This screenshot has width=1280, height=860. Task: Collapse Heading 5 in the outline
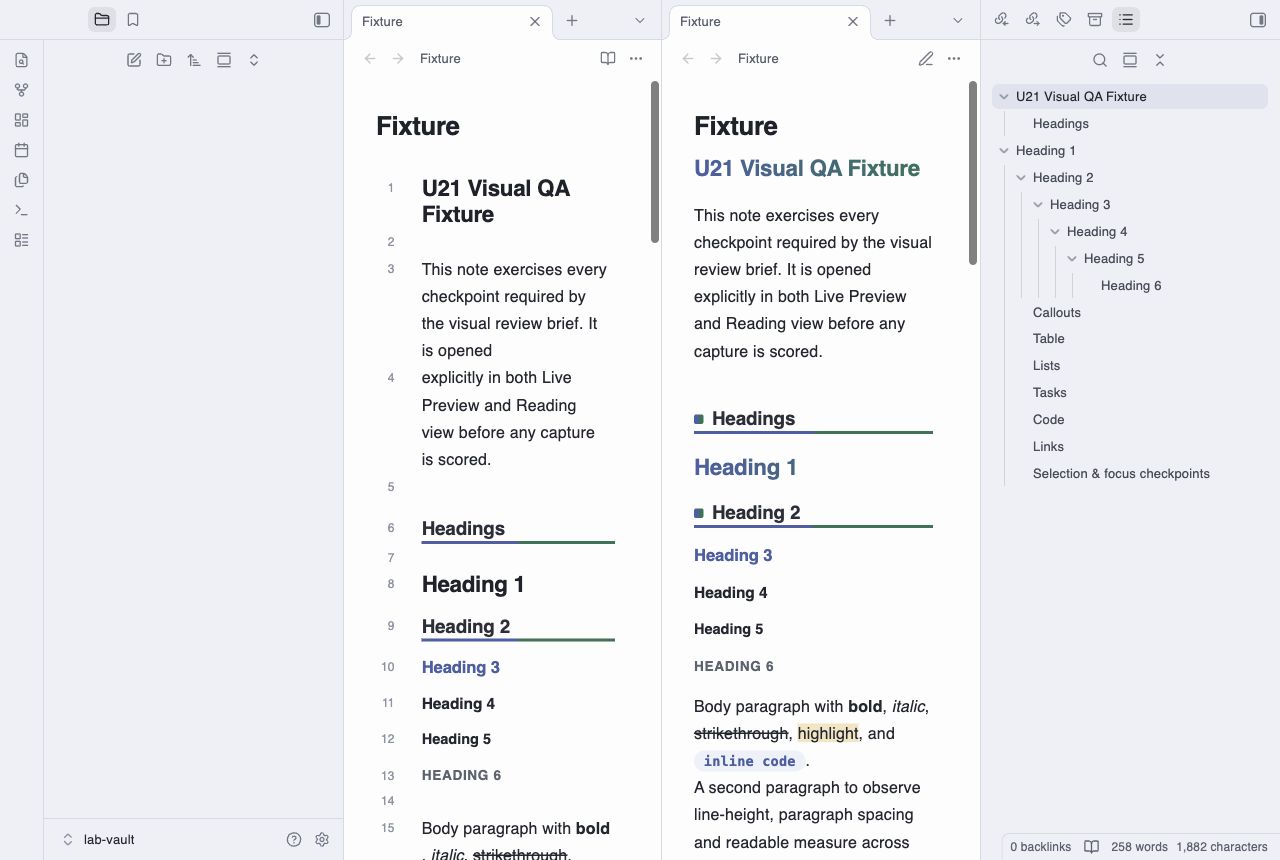pyautogui.click(x=1072, y=259)
